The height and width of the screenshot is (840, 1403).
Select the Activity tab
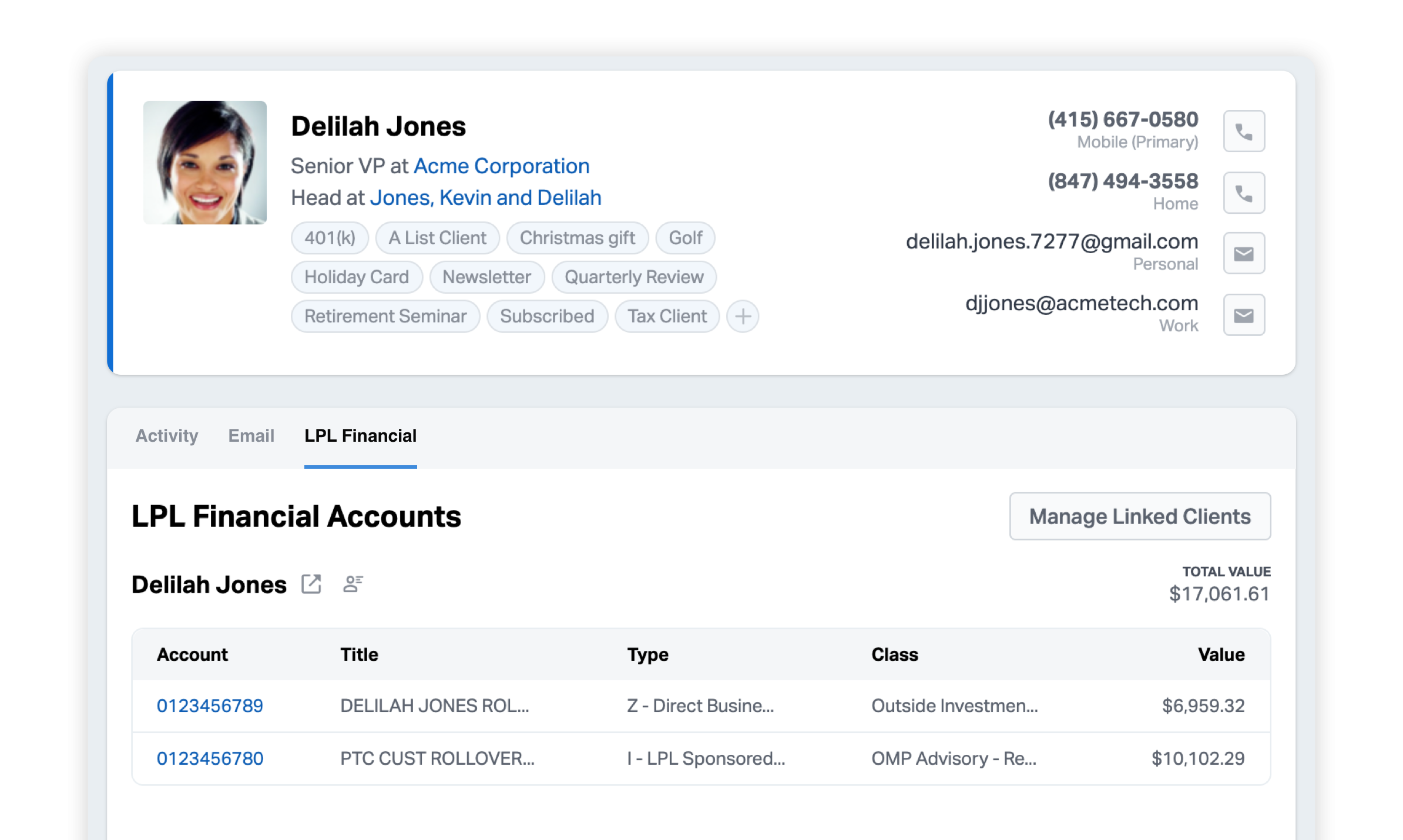168,435
